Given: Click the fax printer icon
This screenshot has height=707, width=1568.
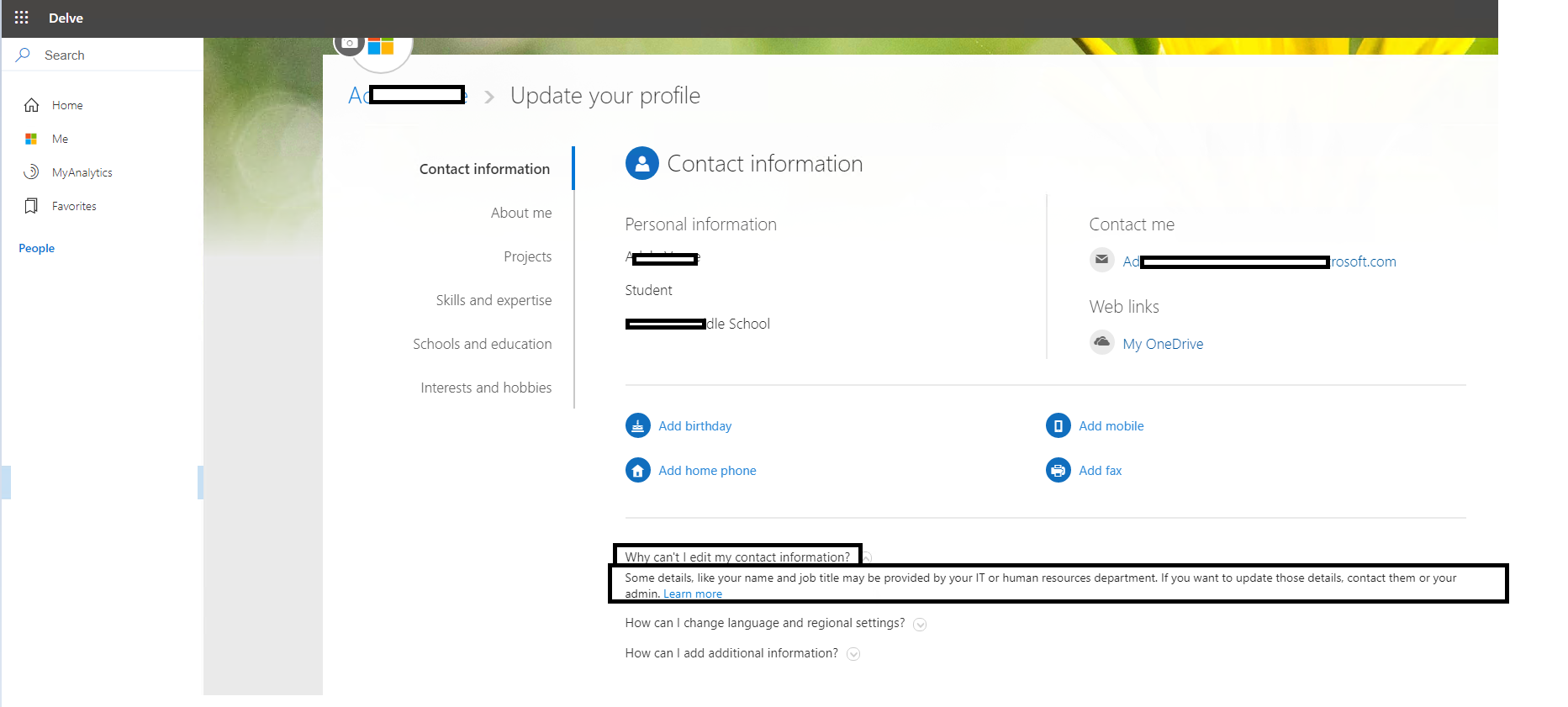Looking at the screenshot, I should (1059, 470).
